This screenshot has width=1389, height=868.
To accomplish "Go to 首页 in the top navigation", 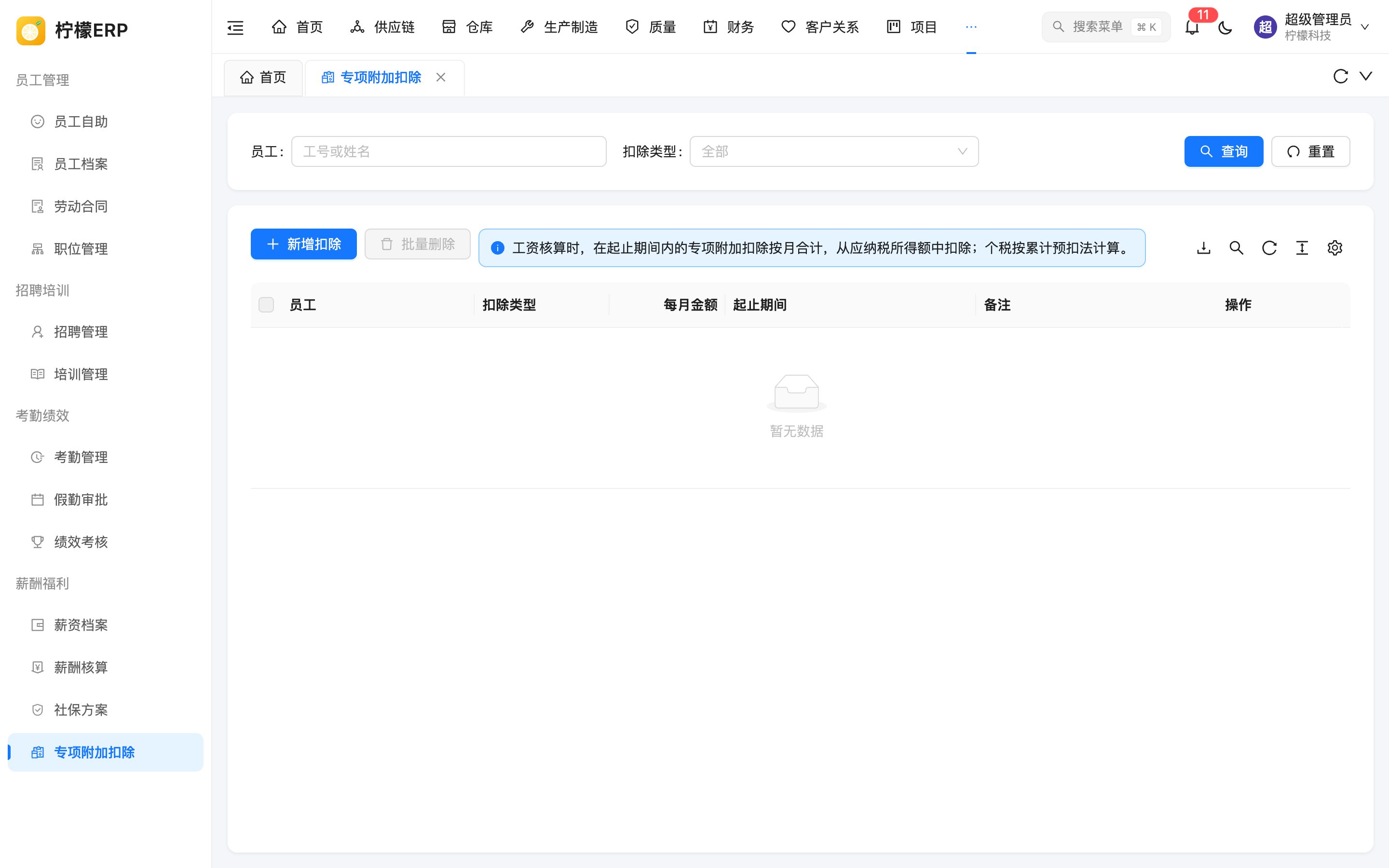I will [x=297, y=27].
